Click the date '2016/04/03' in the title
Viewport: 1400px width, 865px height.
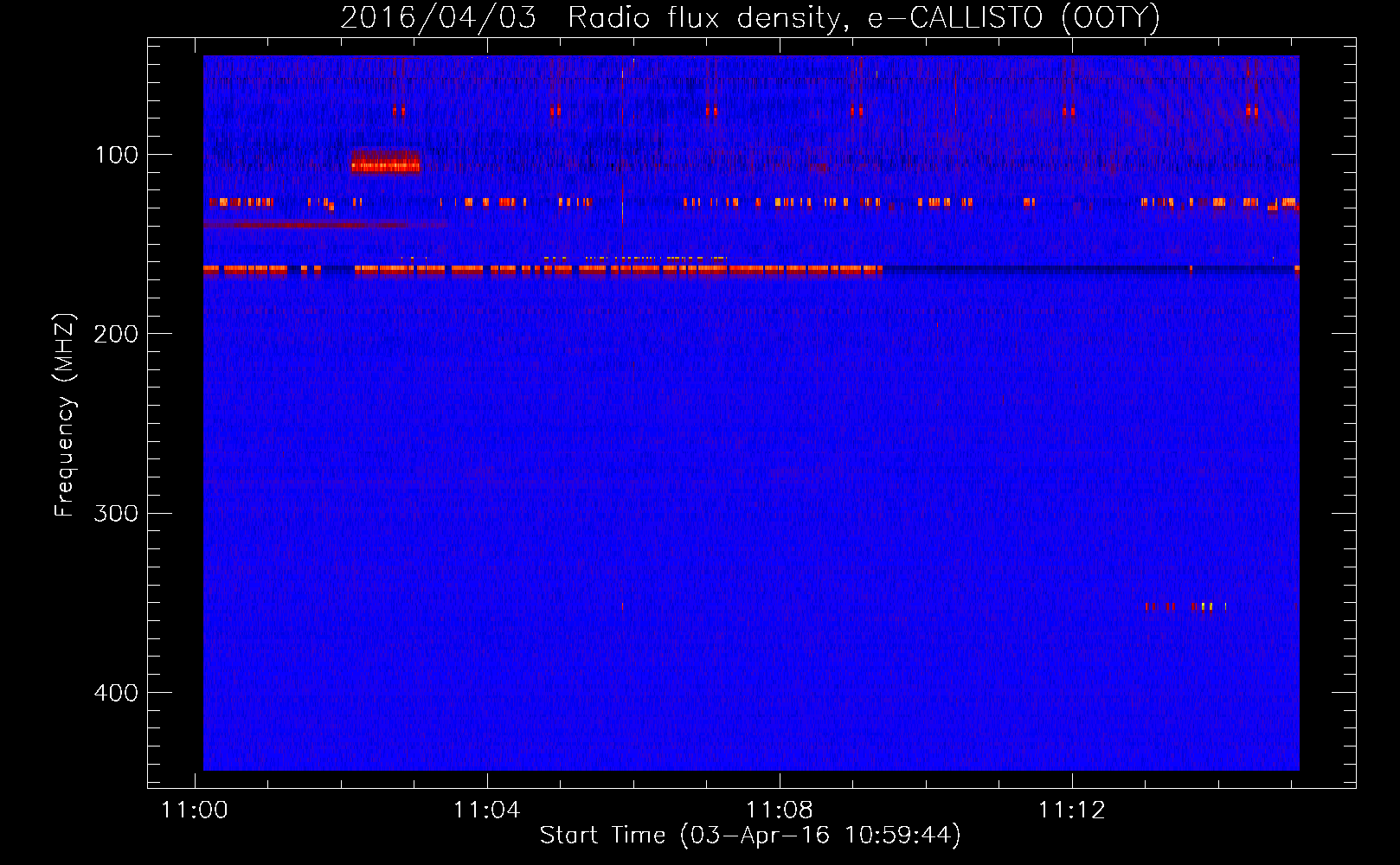tap(439, 17)
